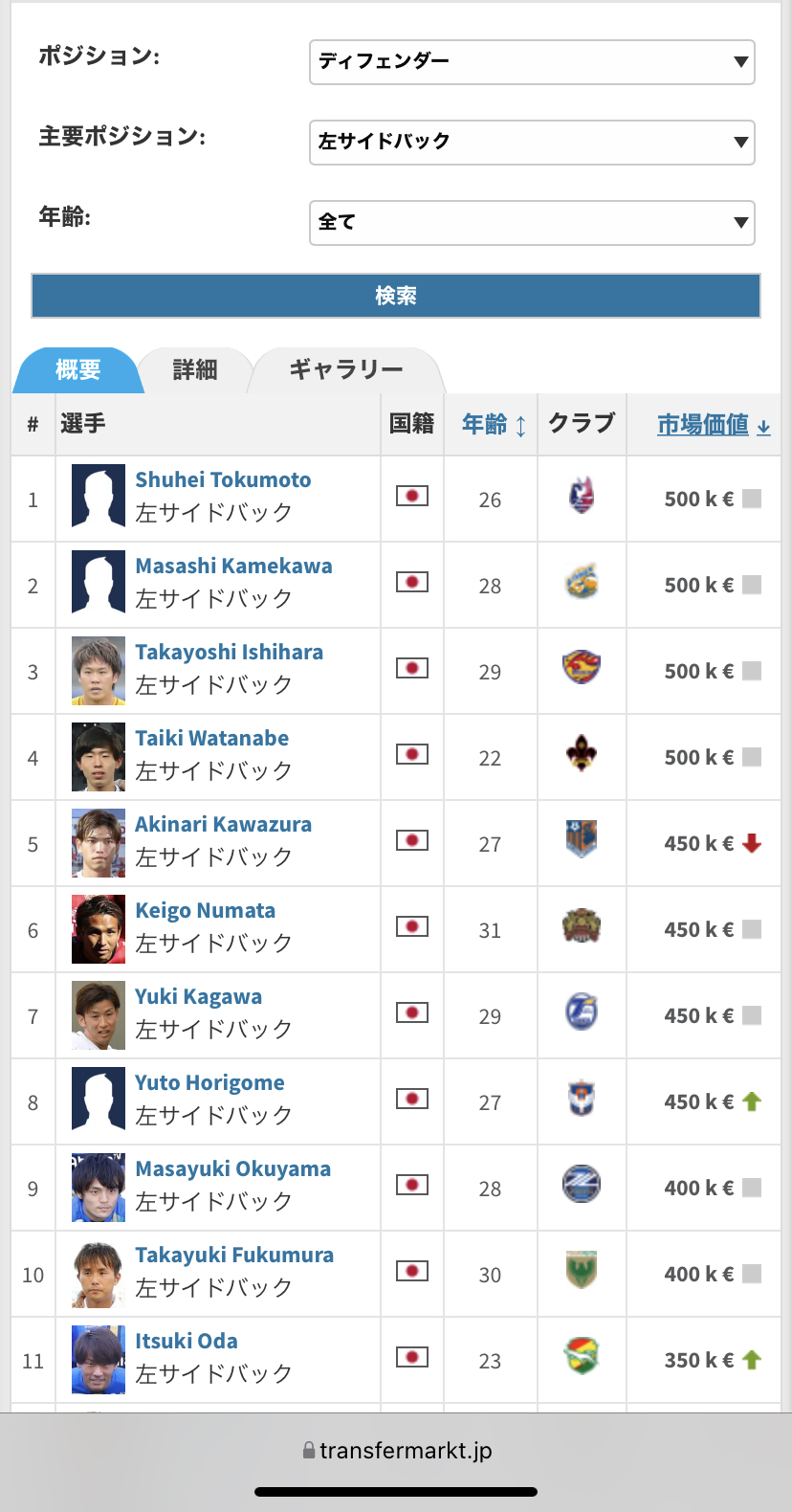Click Masashi Kamekawa's club crest icon
The height and width of the screenshot is (1512, 792).
click(582, 583)
